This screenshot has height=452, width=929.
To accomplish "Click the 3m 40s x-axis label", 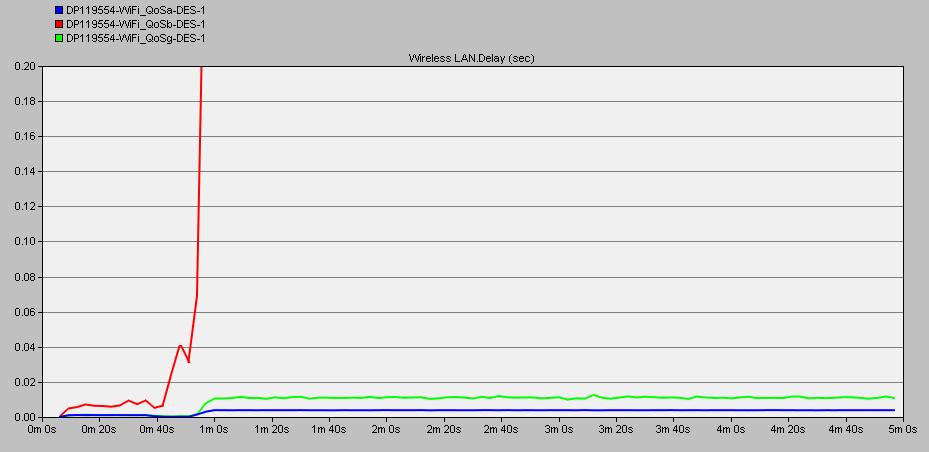I will [x=672, y=429].
